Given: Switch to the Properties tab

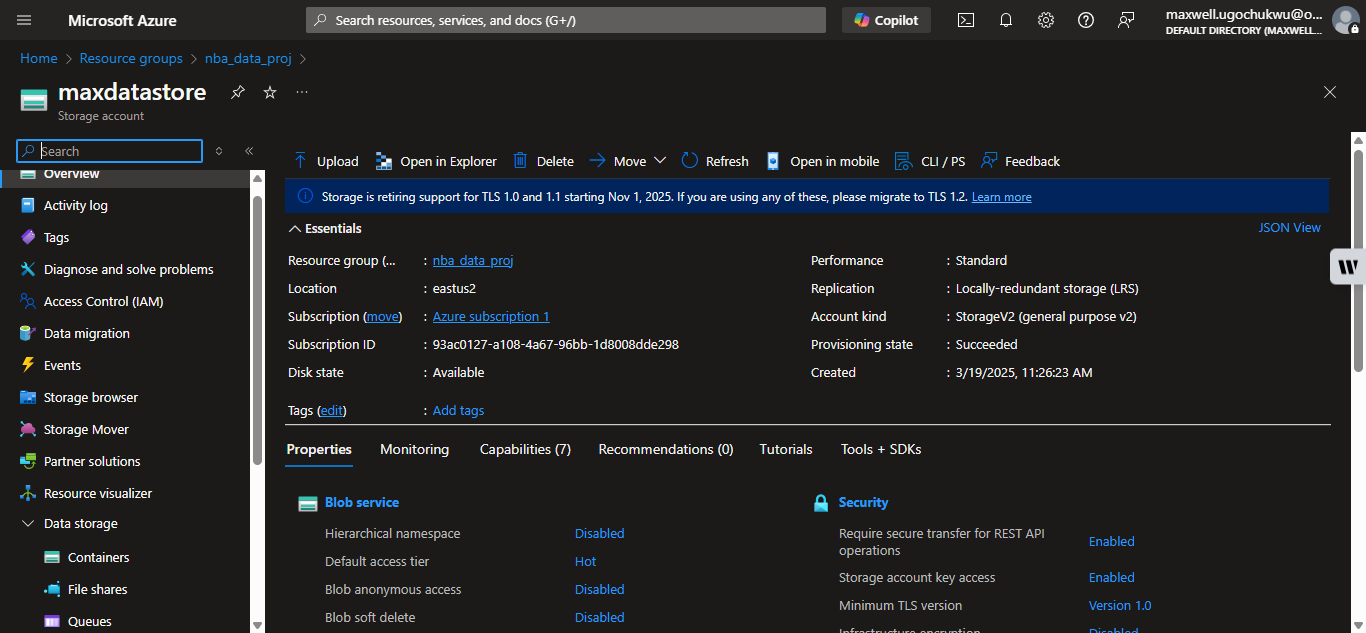Looking at the screenshot, I should coord(319,449).
